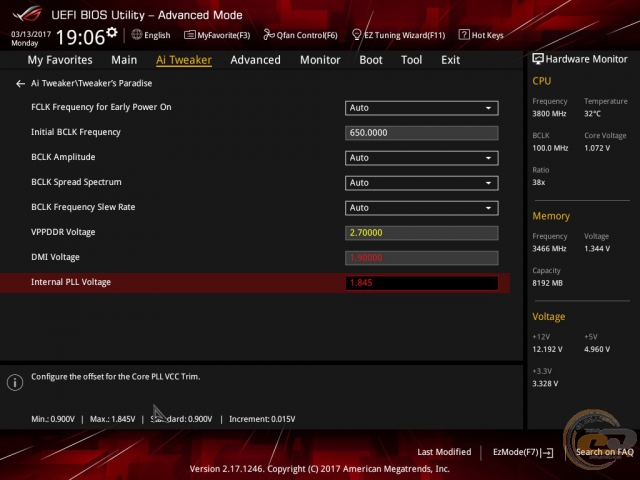Screen dimensions: 640x480
Task: Click the EzMode exit arrow icon
Action: 547,453
